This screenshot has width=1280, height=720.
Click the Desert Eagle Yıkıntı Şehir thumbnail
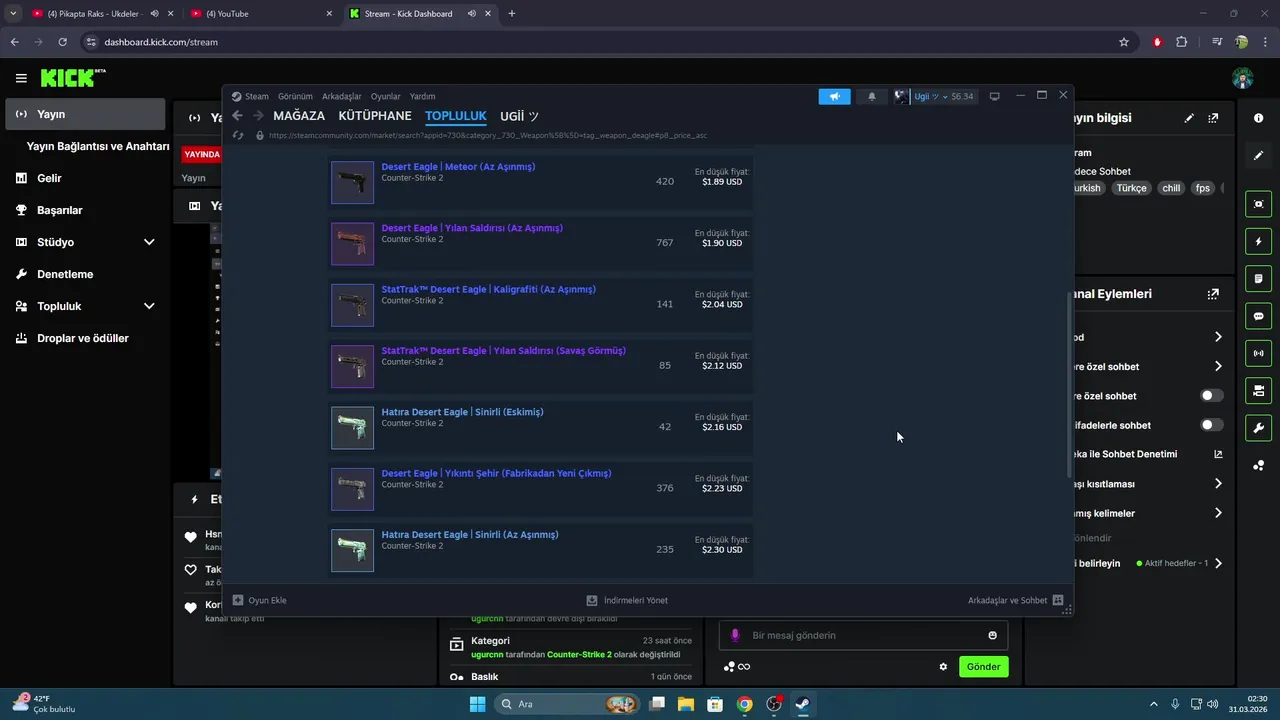[x=352, y=489]
